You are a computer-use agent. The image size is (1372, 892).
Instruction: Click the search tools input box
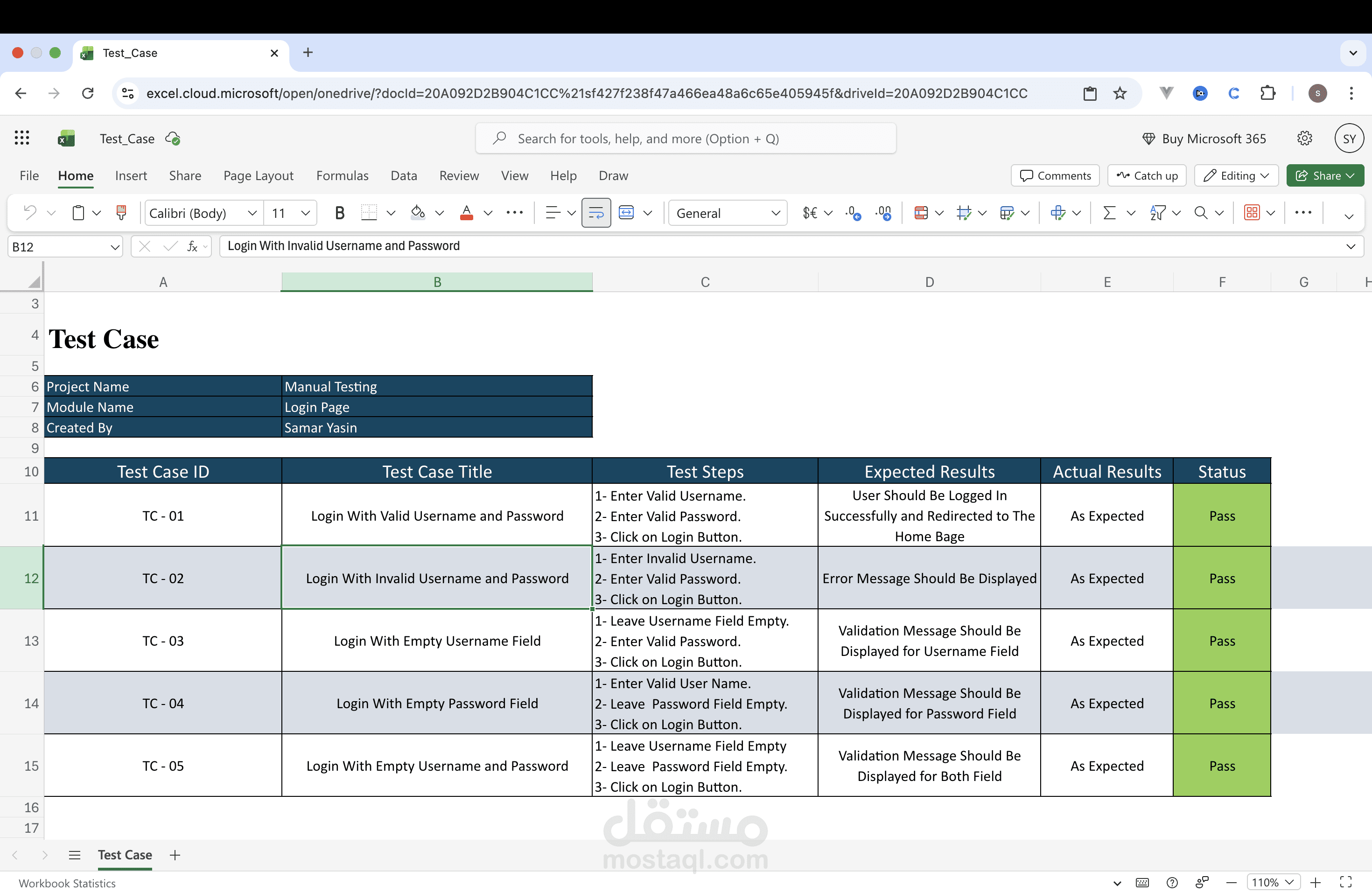(x=685, y=139)
